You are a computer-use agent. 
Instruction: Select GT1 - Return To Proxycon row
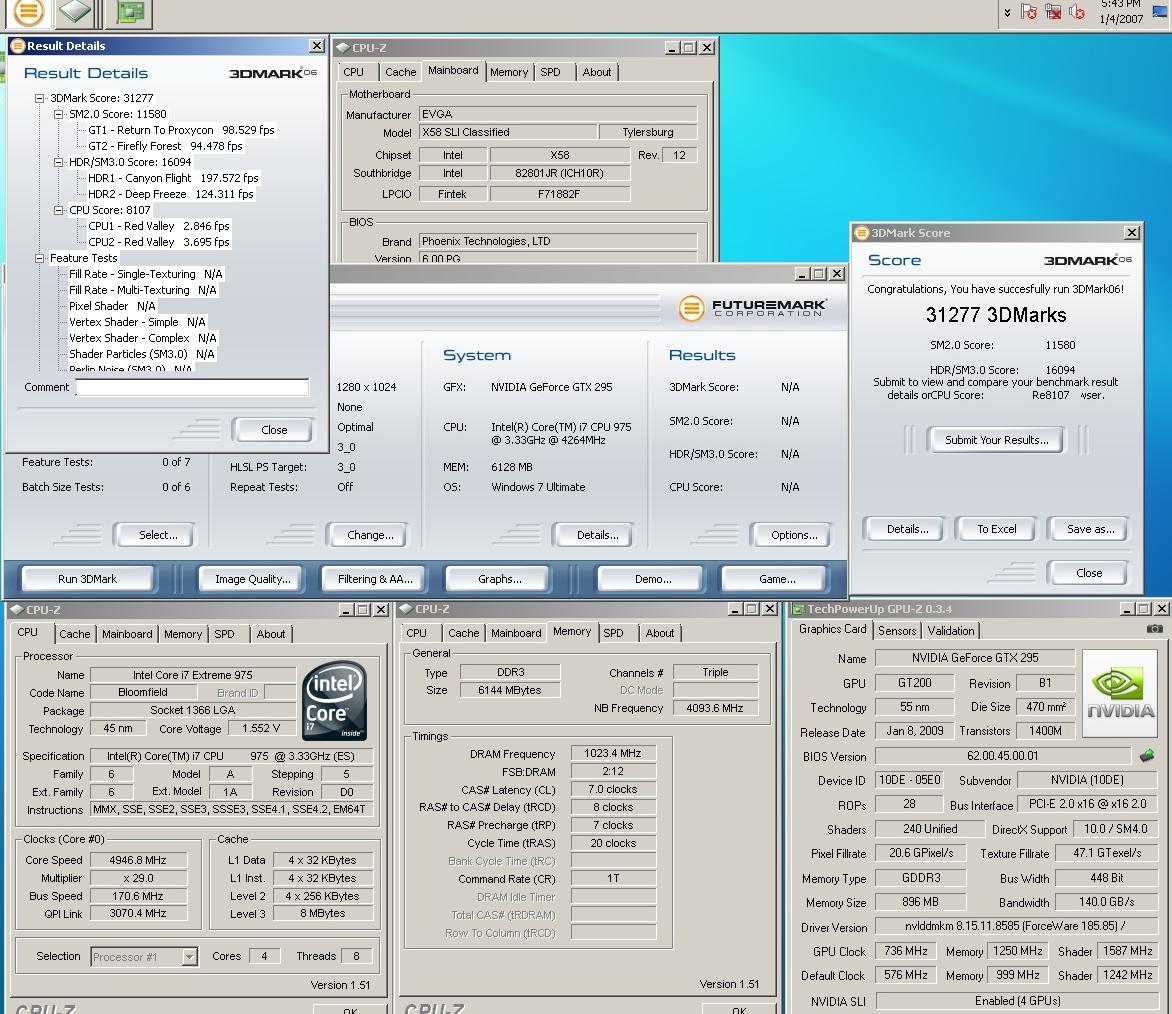(181, 130)
